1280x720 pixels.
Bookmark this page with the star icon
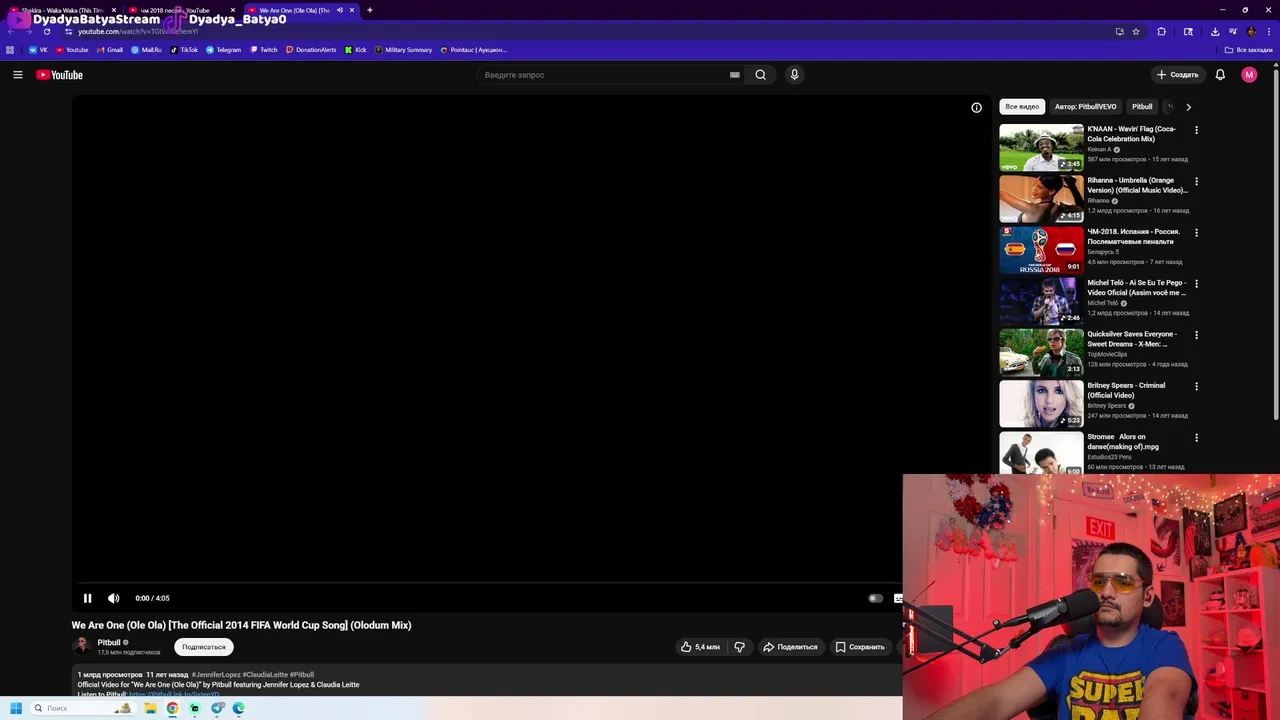tap(1136, 31)
